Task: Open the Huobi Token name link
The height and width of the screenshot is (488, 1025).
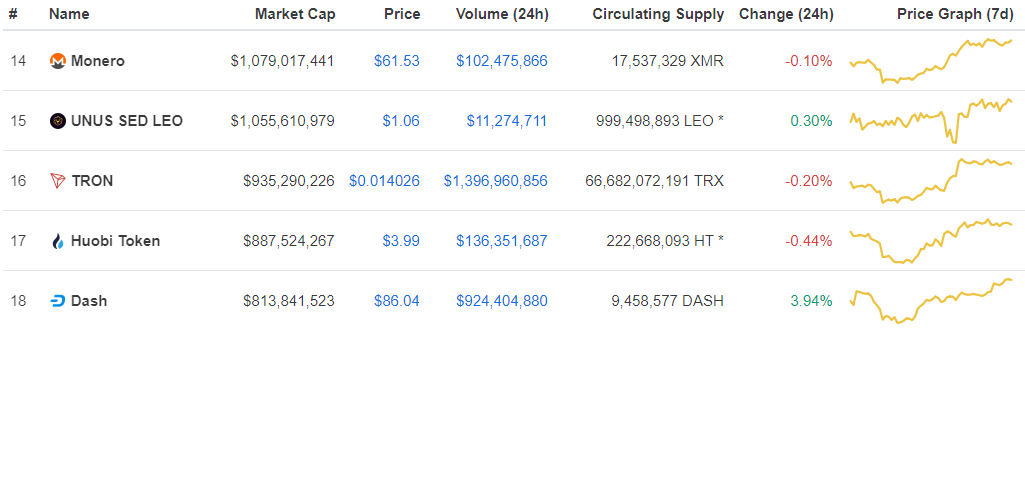Action: pos(115,241)
